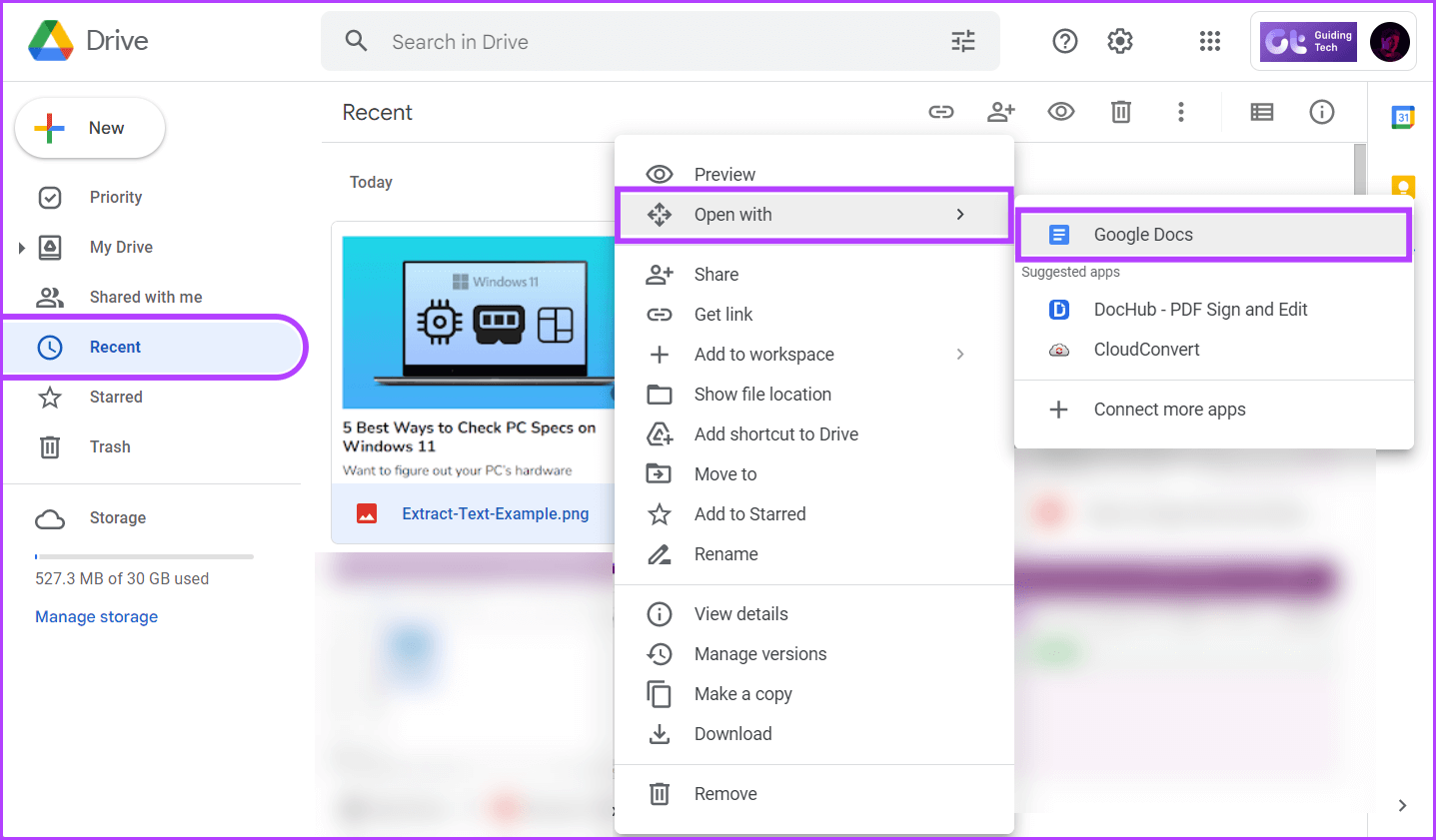
Task: Click the search magnifier icon
Action: (x=356, y=41)
